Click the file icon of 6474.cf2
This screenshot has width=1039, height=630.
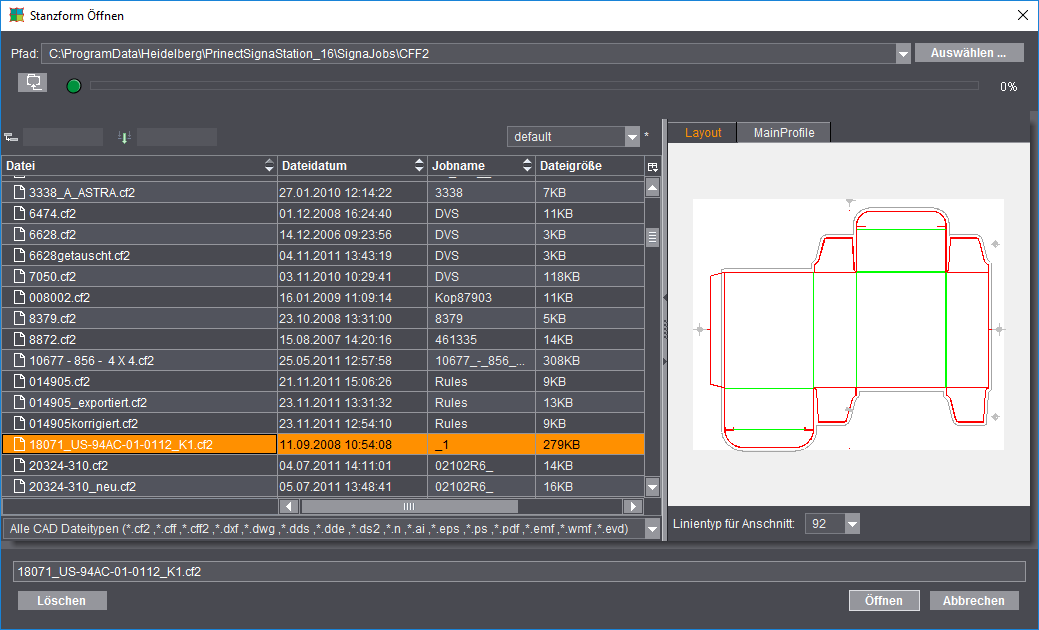click(20, 213)
